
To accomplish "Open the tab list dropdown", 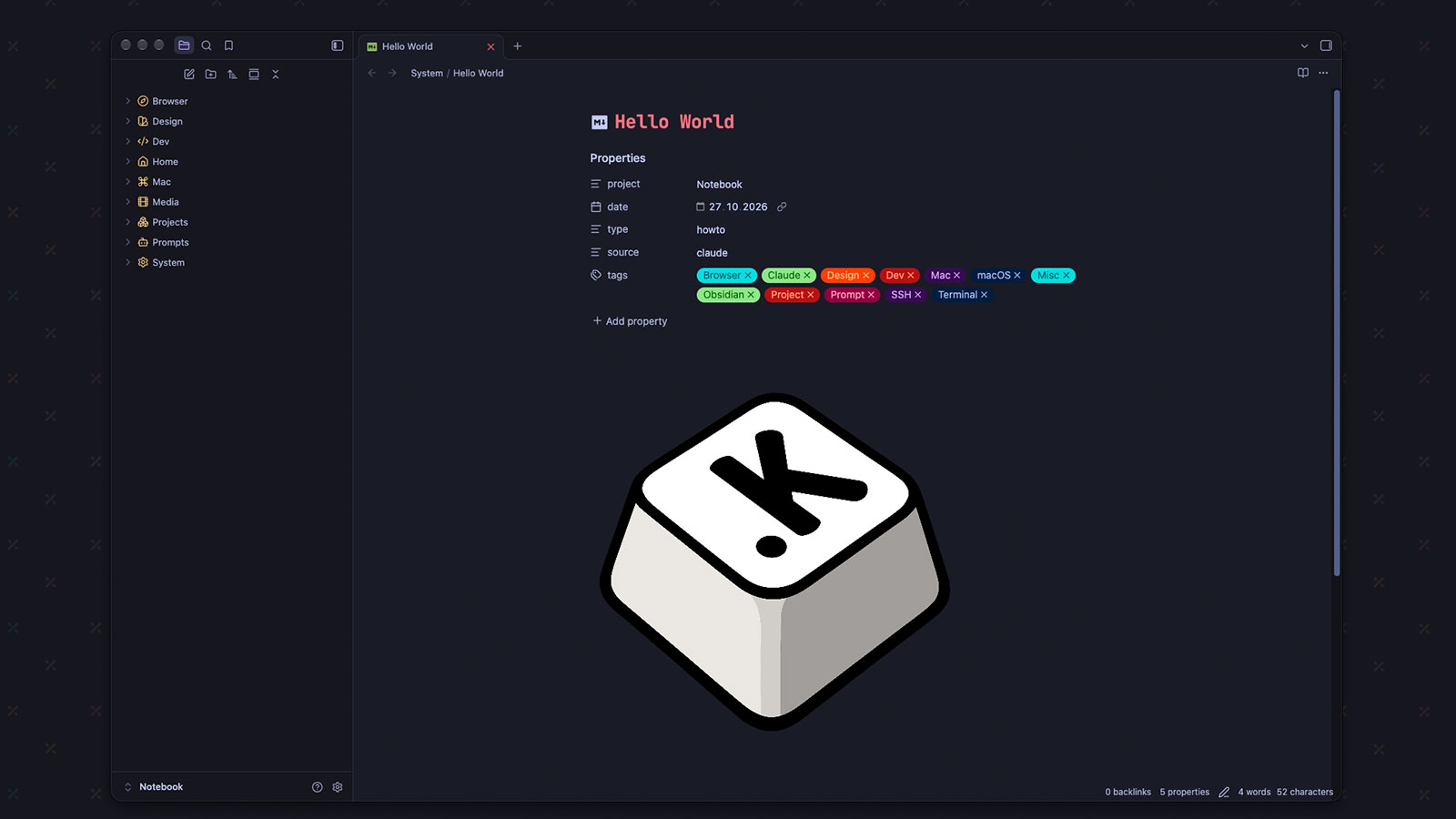I will [x=1304, y=46].
